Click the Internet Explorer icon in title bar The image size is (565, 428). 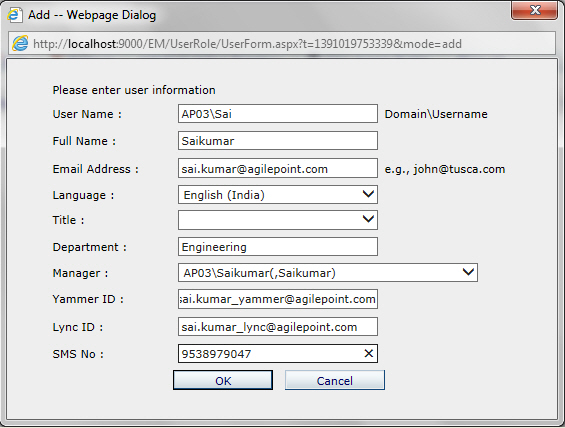15,15
